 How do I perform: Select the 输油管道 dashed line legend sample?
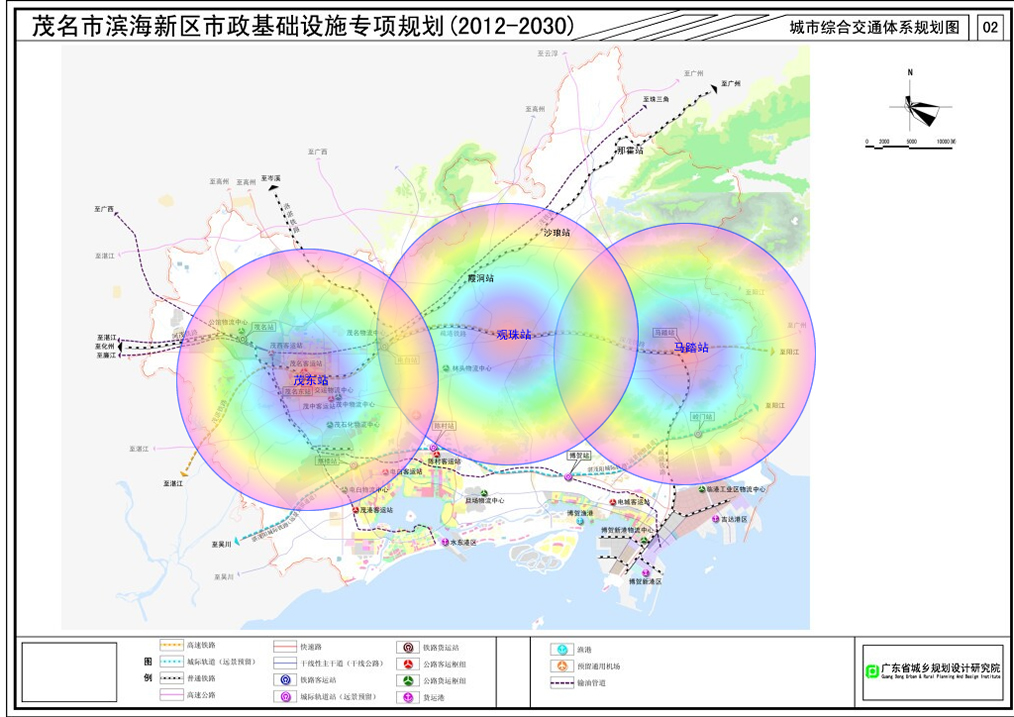pos(562,683)
